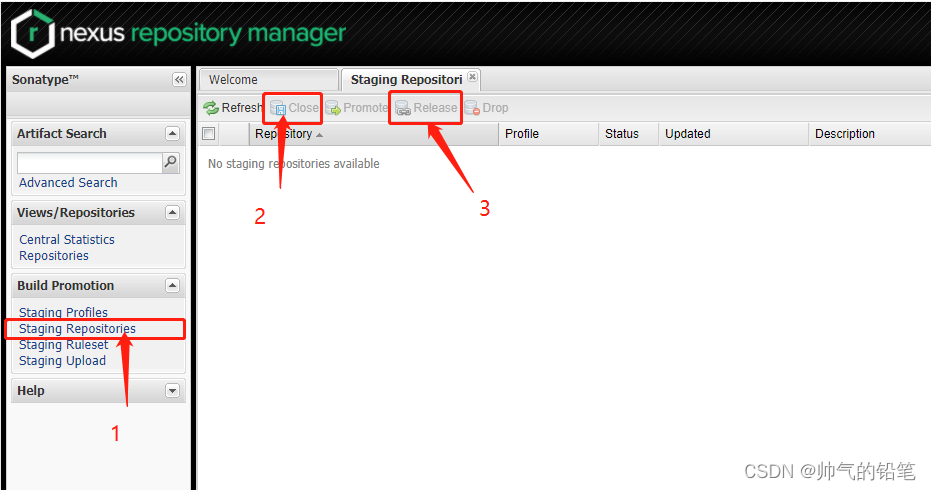Sort by the Profile column header
The image size is (931, 490).
(549, 134)
